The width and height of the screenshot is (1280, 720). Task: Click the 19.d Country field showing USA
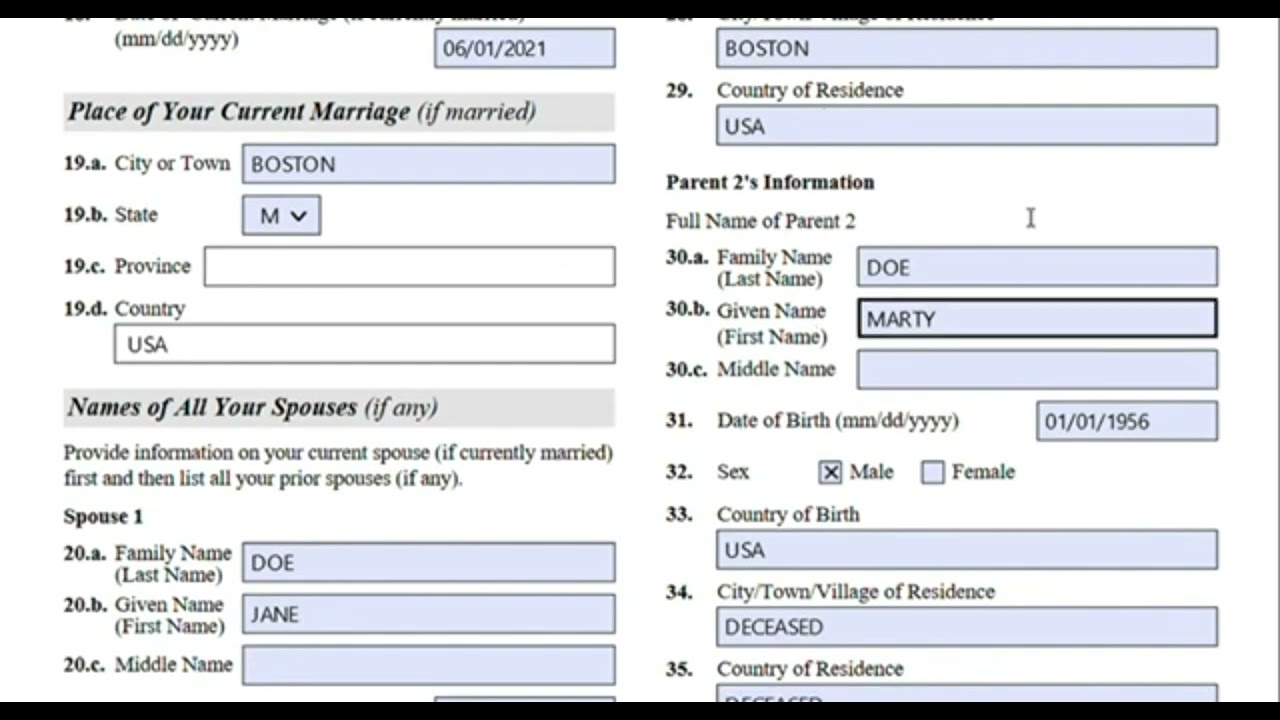coord(365,344)
